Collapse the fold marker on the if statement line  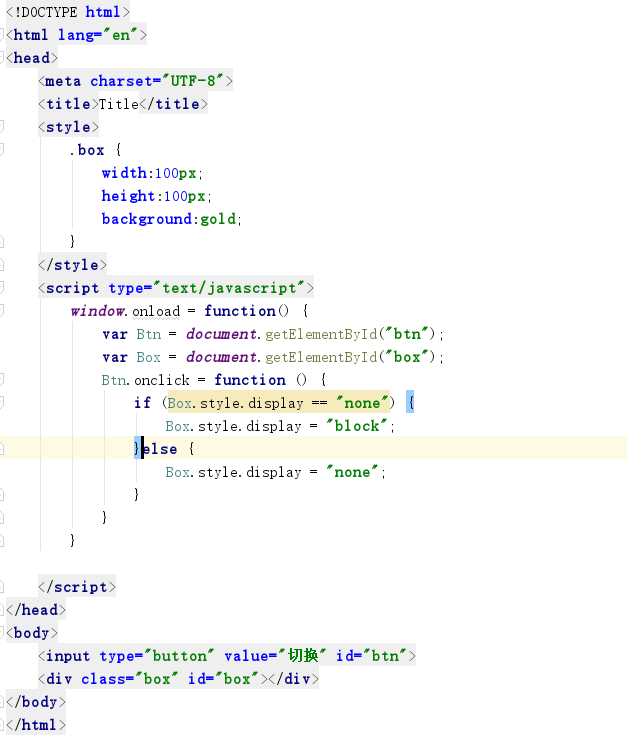[x=1, y=403]
